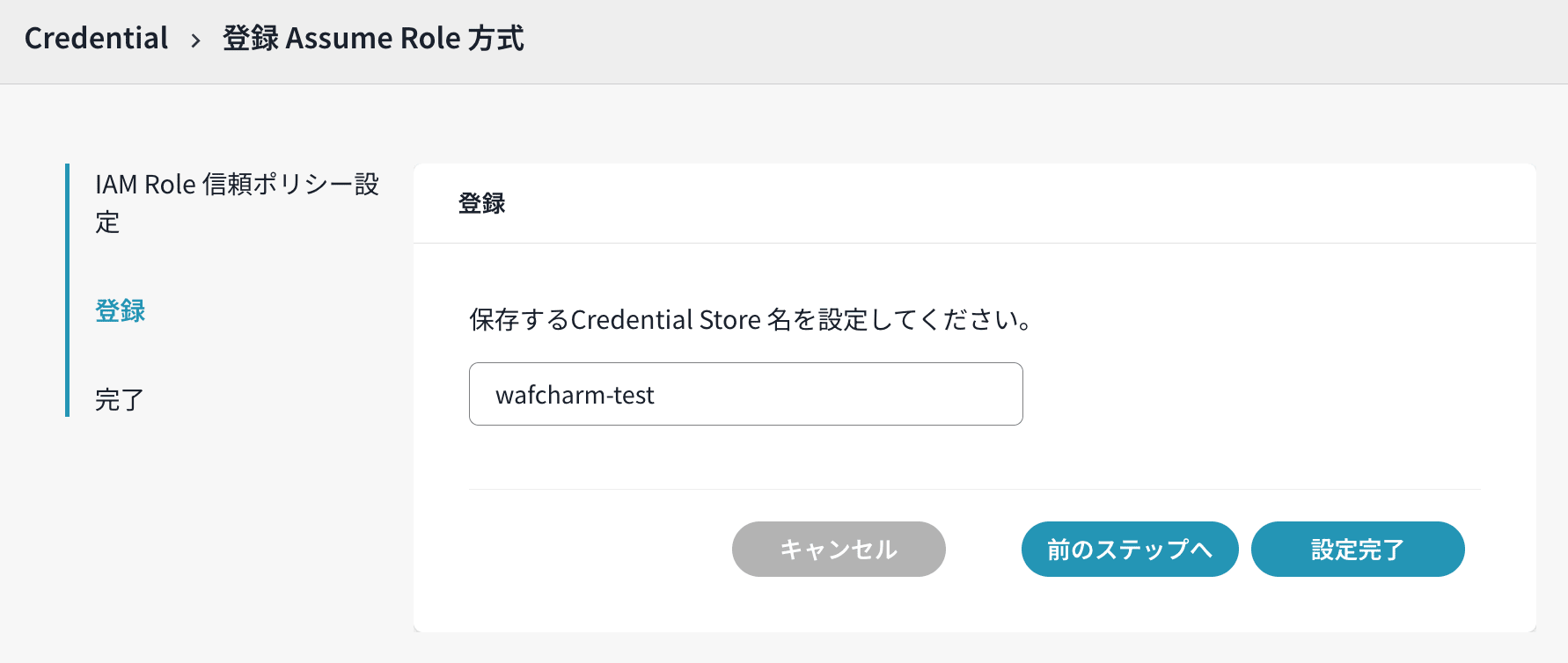The image size is (1568, 663).
Task: Click the word Credential Store in the instruction
Action: coord(665,319)
